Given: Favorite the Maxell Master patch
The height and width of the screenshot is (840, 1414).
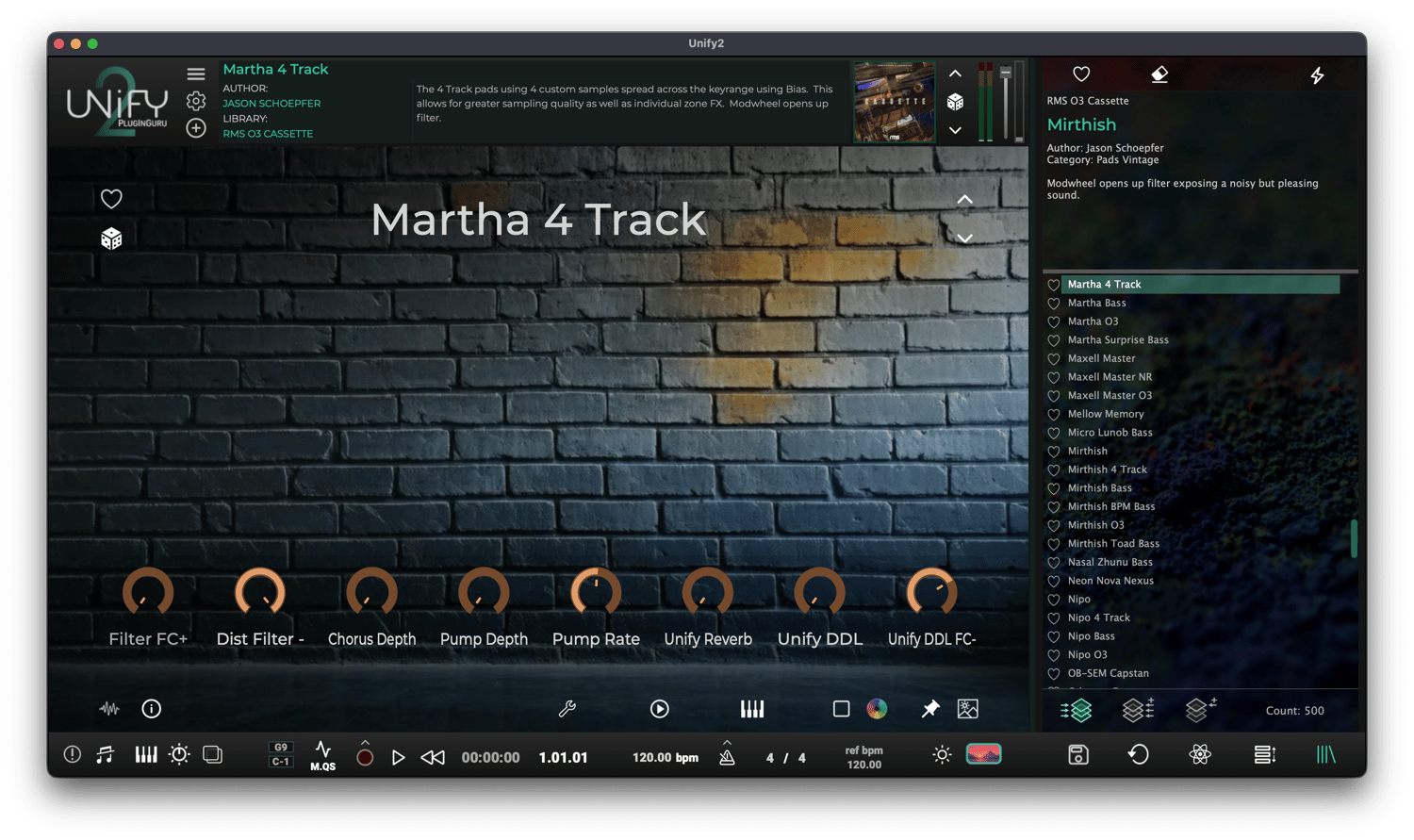Looking at the screenshot, I should click(1054, 359).
